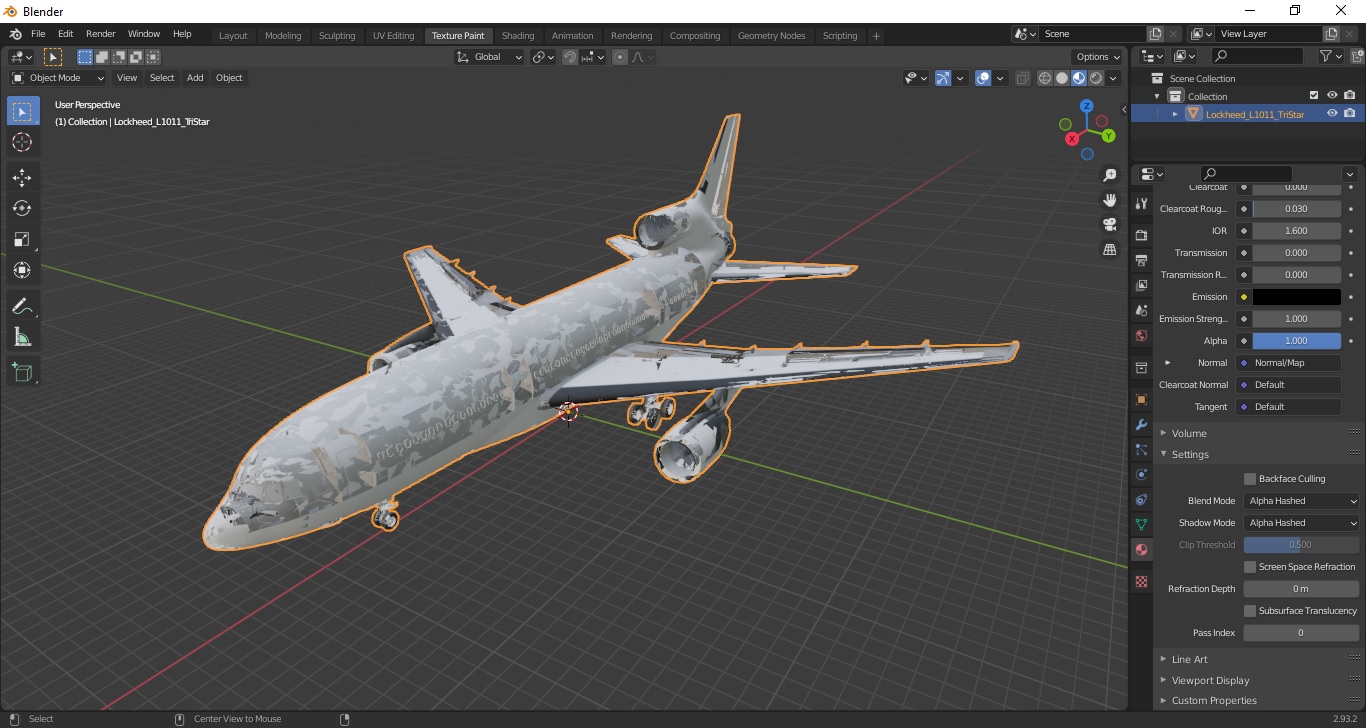Expand Lockheed_L1011_TriStar in outliner
Viewport: 1366px width, 728px height.
click(1176, 114)
